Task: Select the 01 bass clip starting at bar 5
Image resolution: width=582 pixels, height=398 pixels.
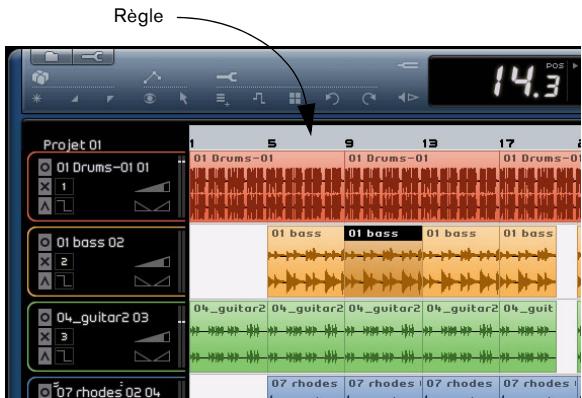Action: point(306,261)
